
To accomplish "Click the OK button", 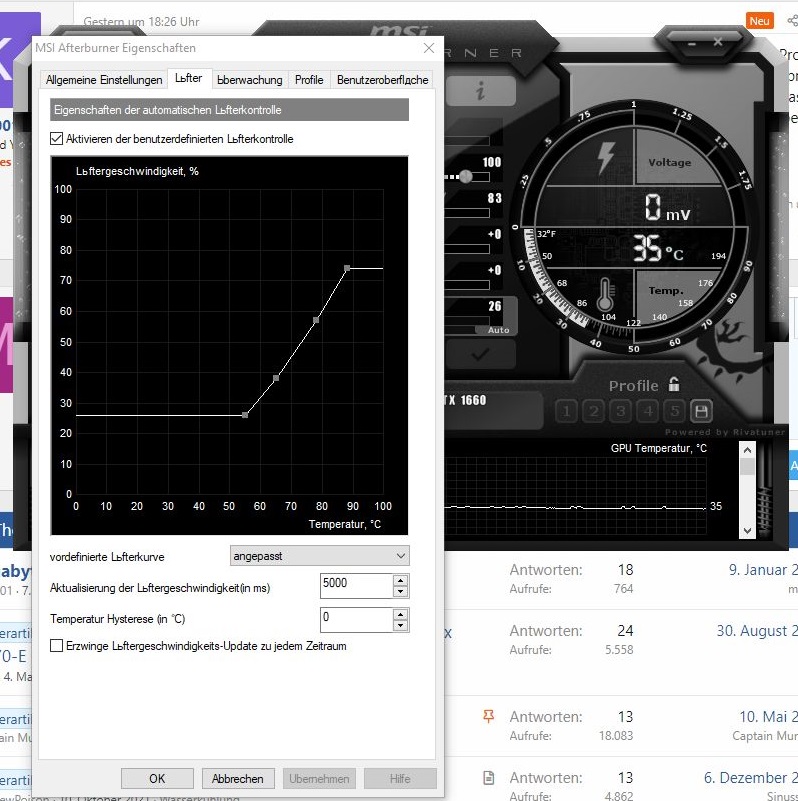I will point(157,779).
